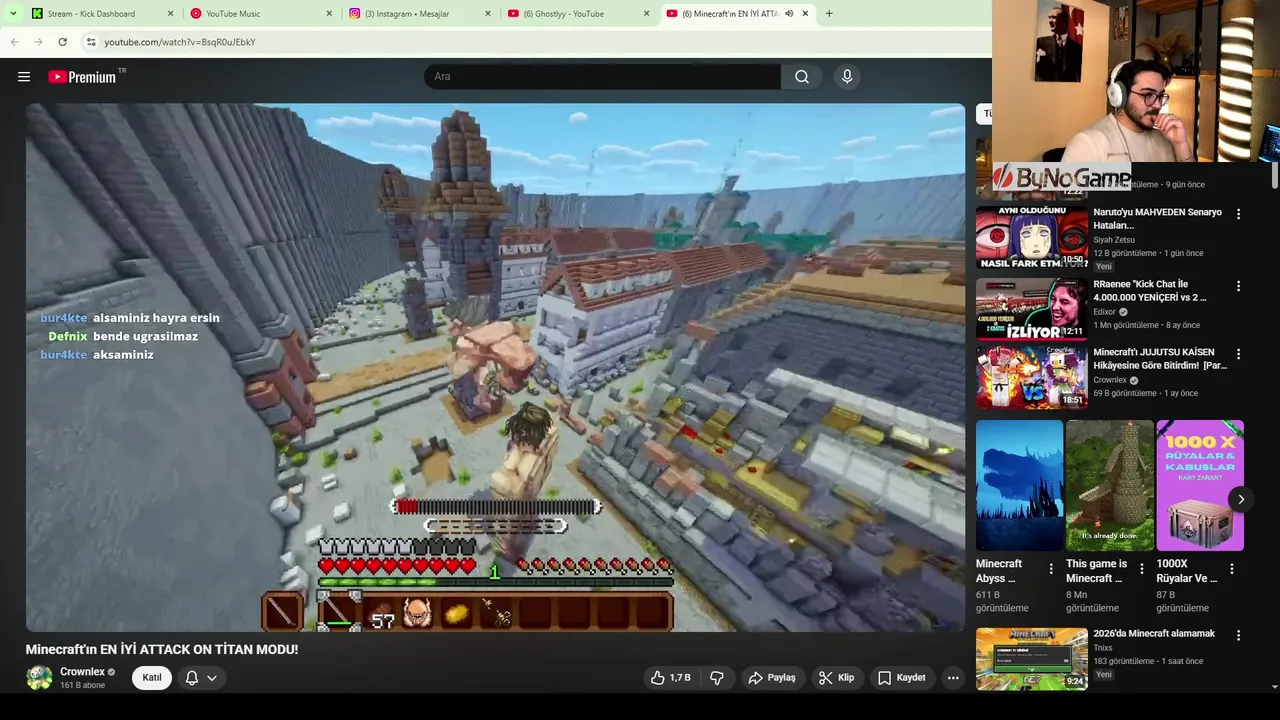Viewport: 1280px width, 720px height.
Task: Start voice search with the microphone icon
Action: pos(847,77)
